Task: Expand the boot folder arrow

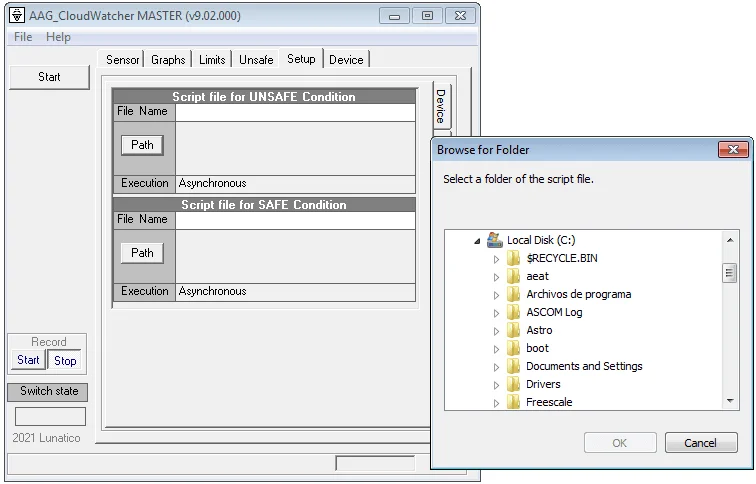Action: 496,349
